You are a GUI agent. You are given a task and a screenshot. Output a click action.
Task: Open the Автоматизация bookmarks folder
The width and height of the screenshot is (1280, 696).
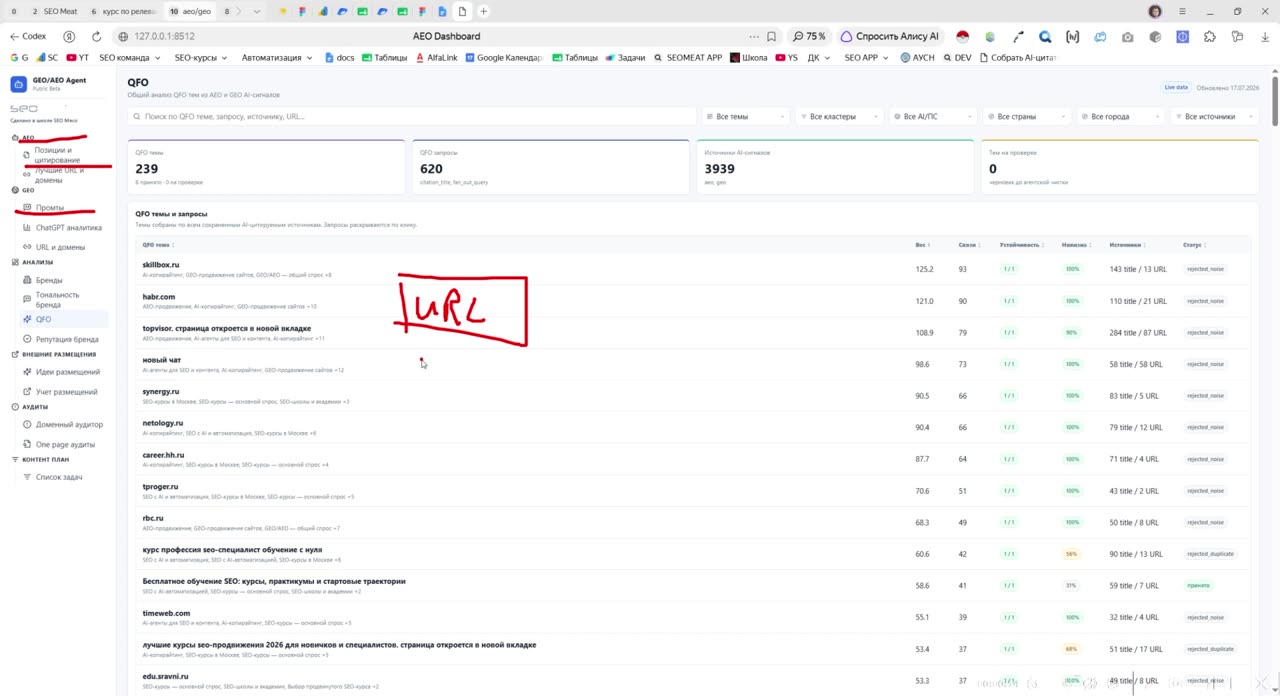tap(275, 58)
